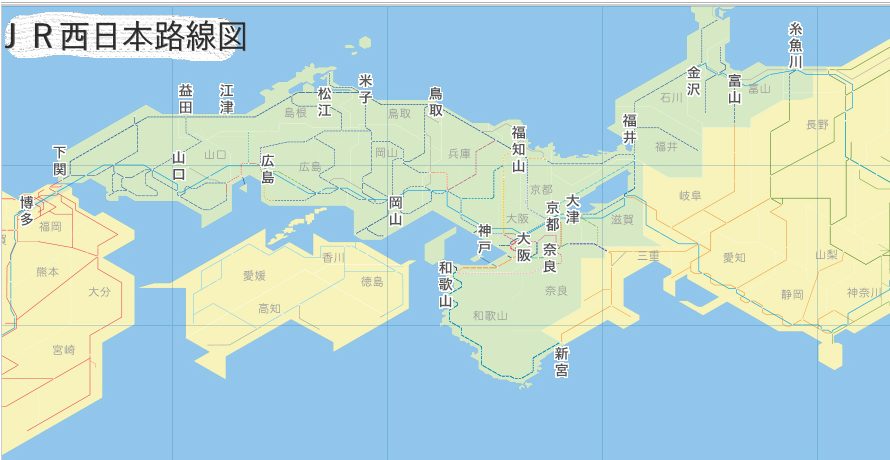This screenshot has width=890, height=460.
Task: Select the 三重 prefecture label
Action: [648, 256]
